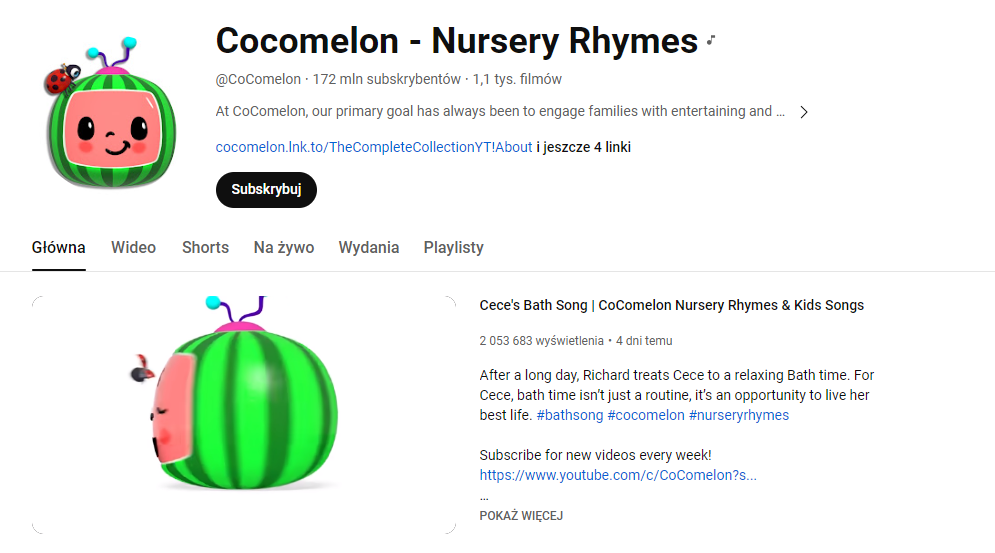This screenshot has height=553, width=995.
Task: Expand the channel description with the chevron arrow
Action: (x=803, y=112)
